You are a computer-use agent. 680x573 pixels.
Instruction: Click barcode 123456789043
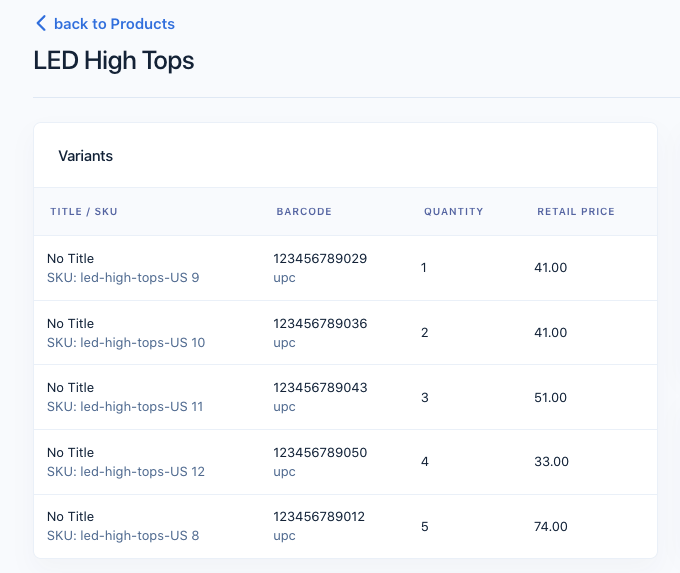pos(320,388)
